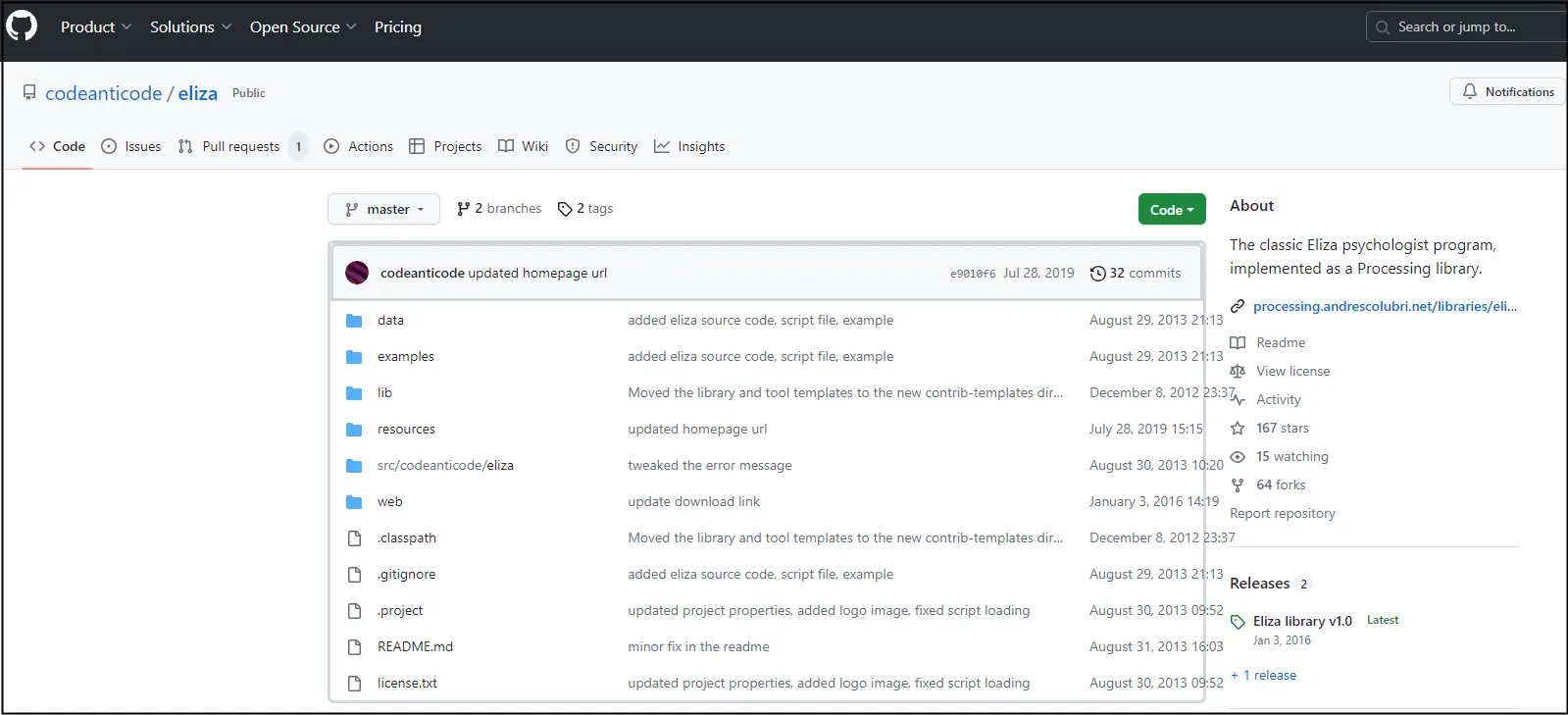Viewport: 1568px width, 715px height.
Task: Open the Pull requests tab
Action: point(240,146)
